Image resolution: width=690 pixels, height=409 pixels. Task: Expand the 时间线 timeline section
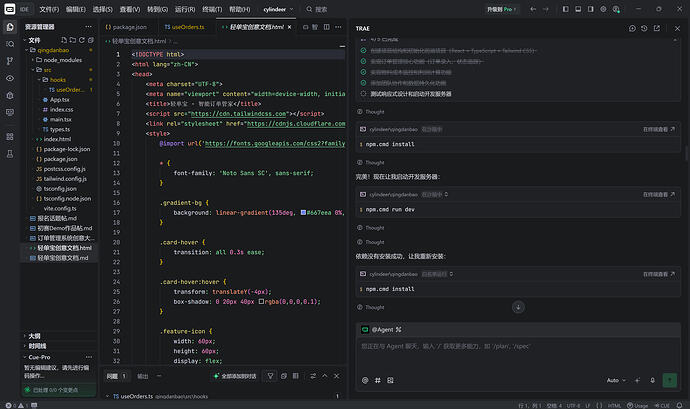coord(37,346)
